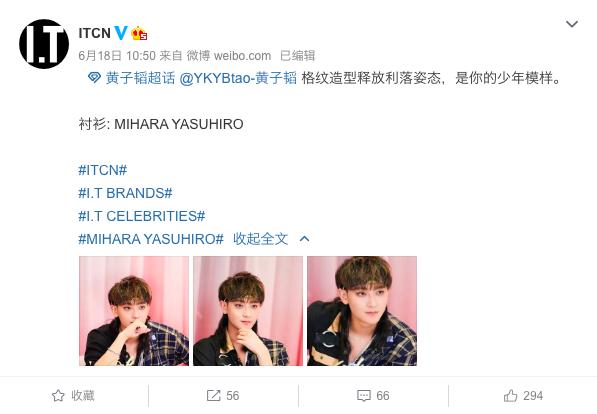Open the #I.T CELEBRITIES# hashtag
The width and height of the screenshot is (597, 414).
click(142, 216)
